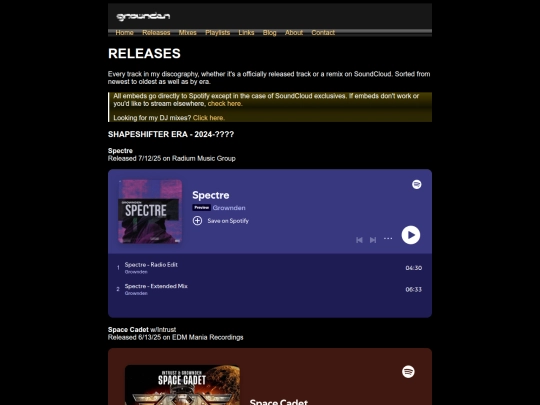This screenshot has width=540, height=405.
Task: Follow the 'check here' streaming link
Action: tap(225, 104)
